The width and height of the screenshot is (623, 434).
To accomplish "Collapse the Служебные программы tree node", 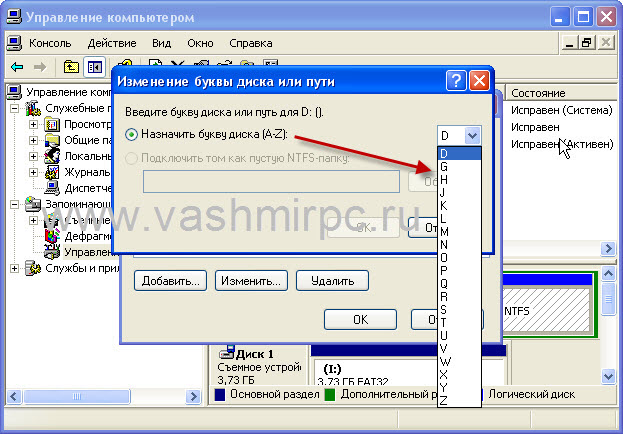I will pyautogui.click(x=14, y=108).
